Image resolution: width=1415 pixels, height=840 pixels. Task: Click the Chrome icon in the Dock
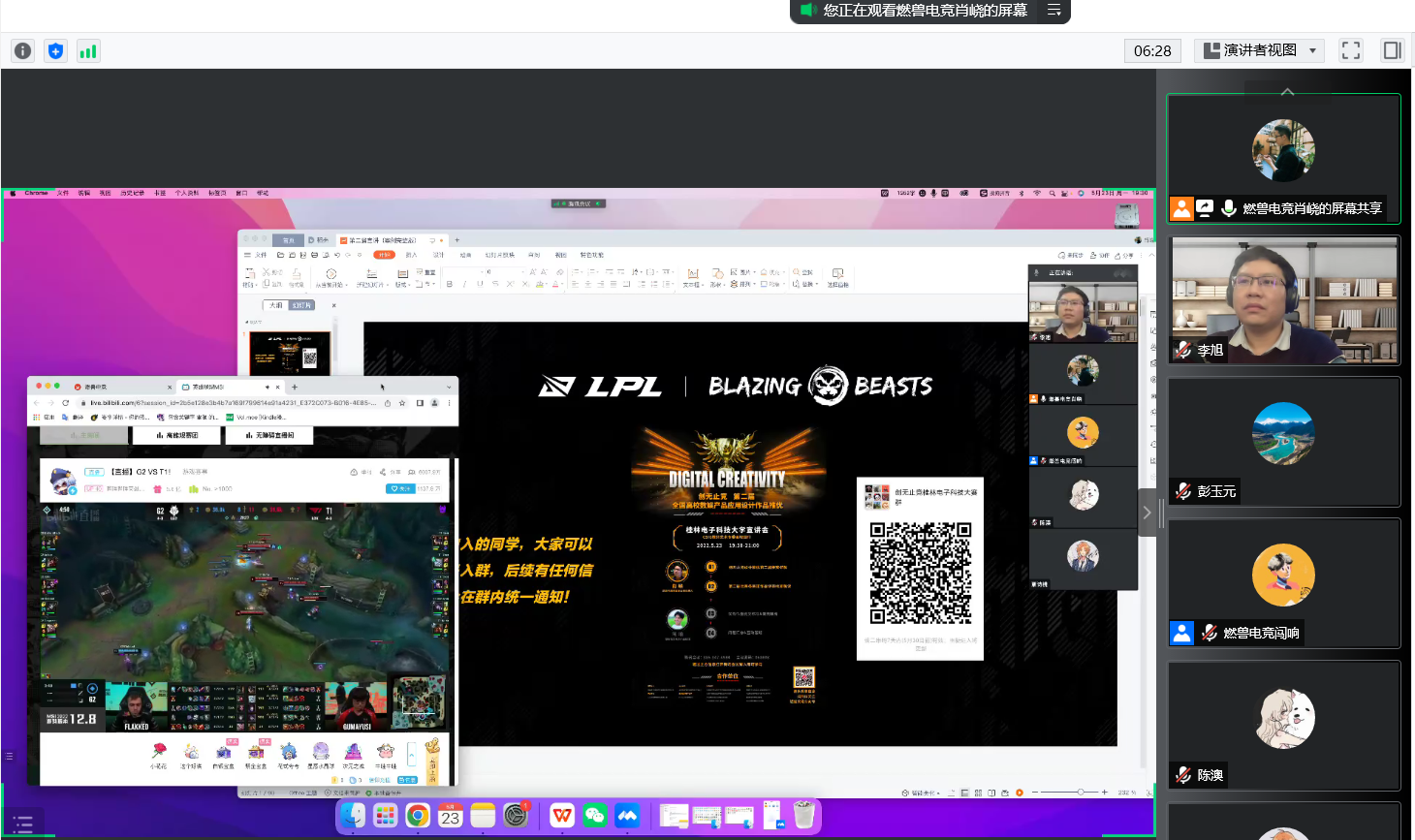(418, 816)
